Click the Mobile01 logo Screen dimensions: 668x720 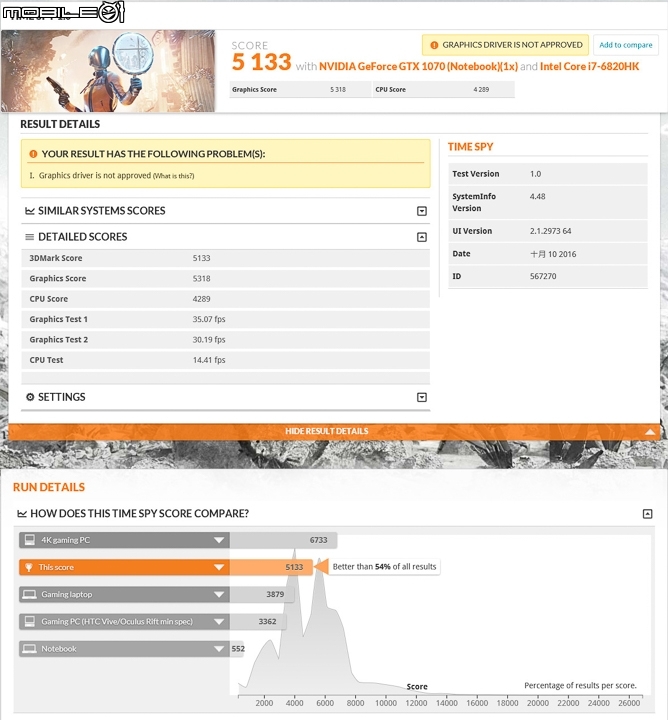point(63,12)
